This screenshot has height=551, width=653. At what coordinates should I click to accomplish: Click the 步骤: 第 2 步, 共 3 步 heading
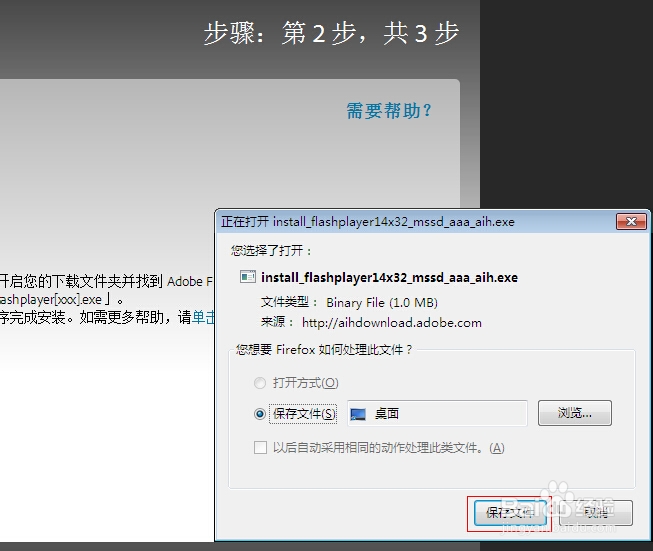click(x=331, y=33)
